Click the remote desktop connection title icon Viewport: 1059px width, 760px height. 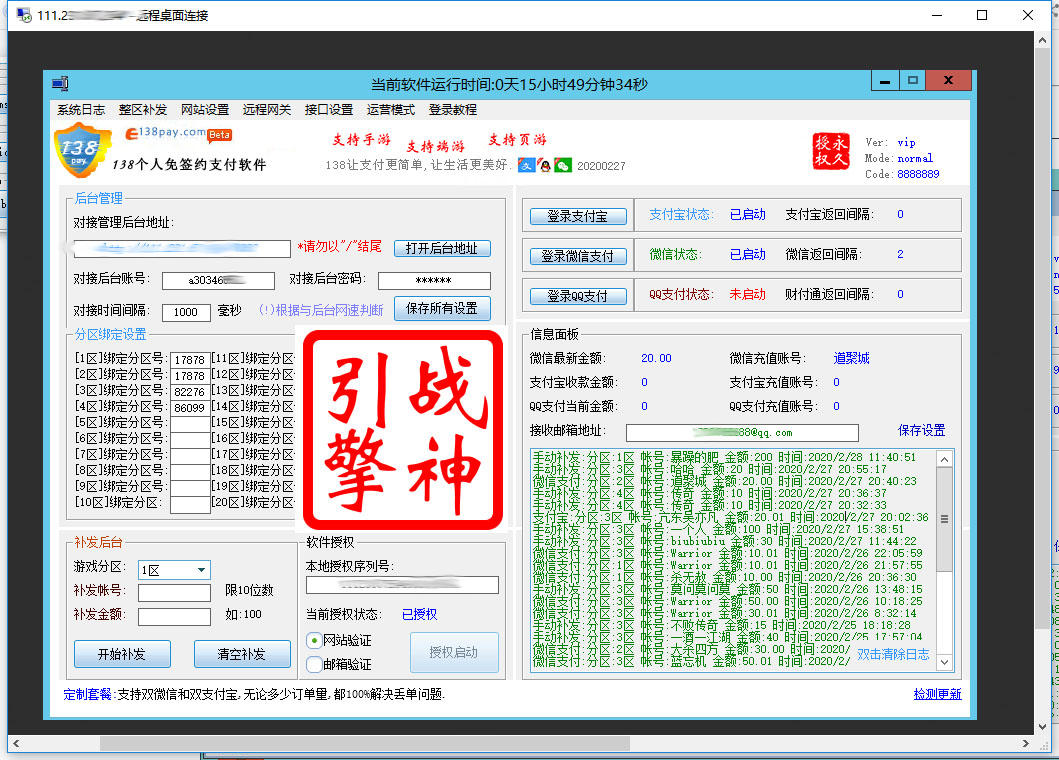point(23,16)
